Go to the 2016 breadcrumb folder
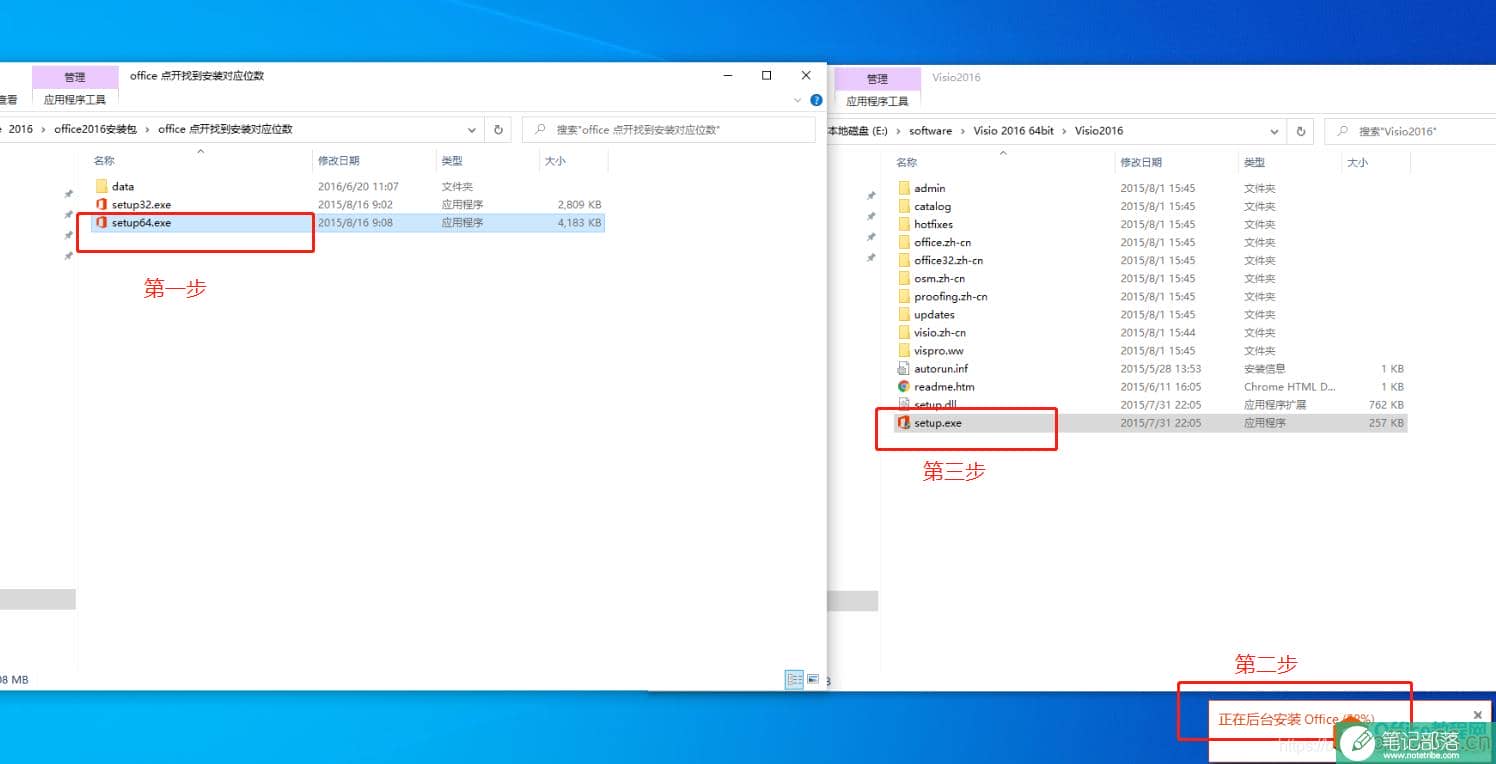Image resolution: width=1496 pixels, height=764 pixels. (21, 129)
